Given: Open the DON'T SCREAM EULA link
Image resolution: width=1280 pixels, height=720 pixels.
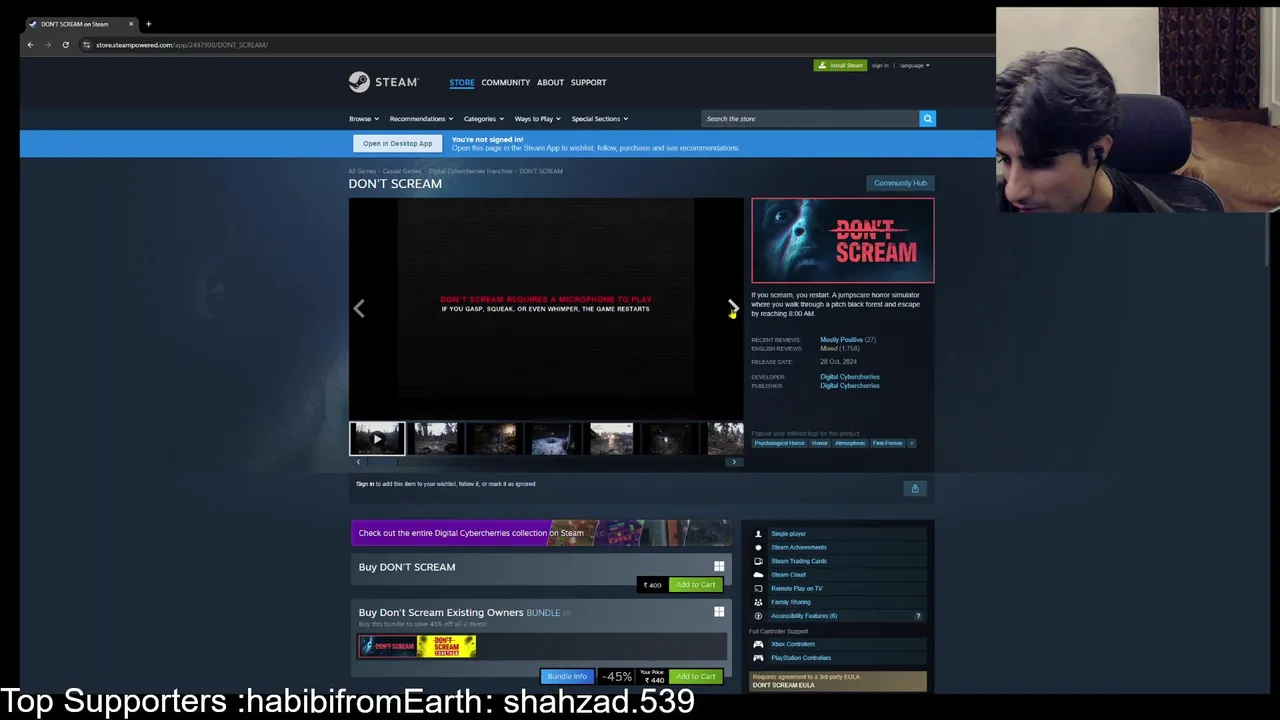Looking at the screenshot, I should pos(783,685).
